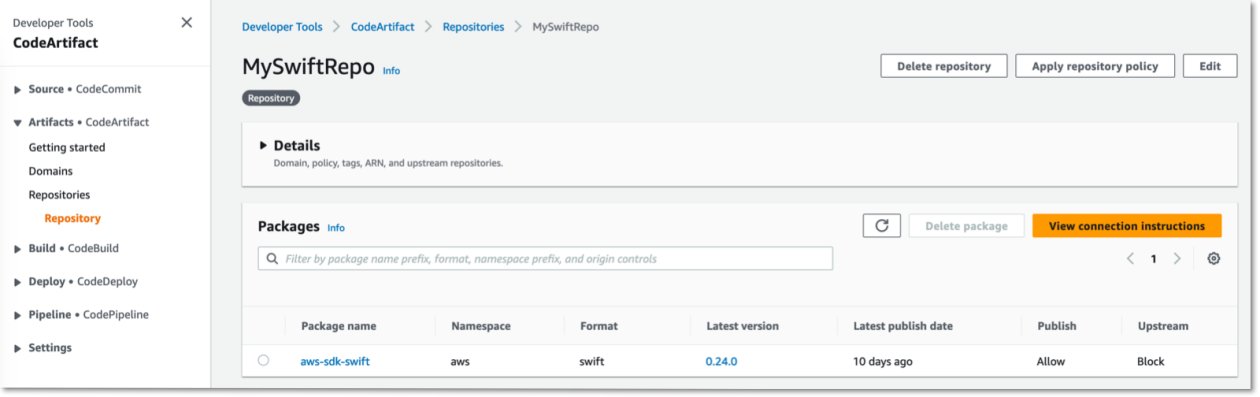Click the 'Block' upstream cell
Screen dimensions: 1260x397
click(1151, 361)
